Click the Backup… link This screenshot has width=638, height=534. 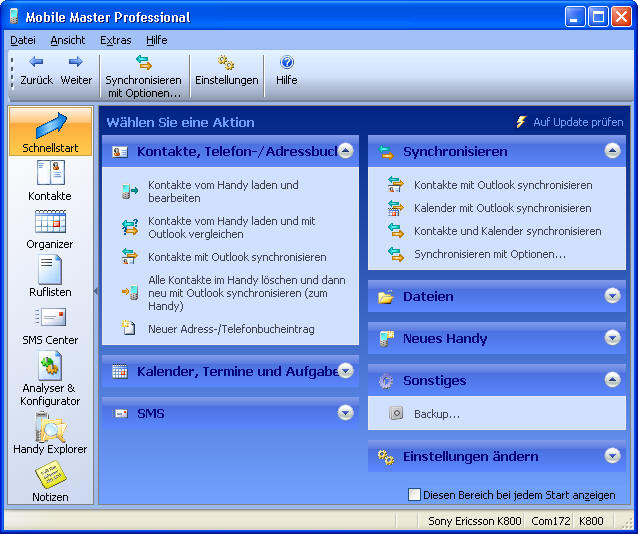pos(437,414)
